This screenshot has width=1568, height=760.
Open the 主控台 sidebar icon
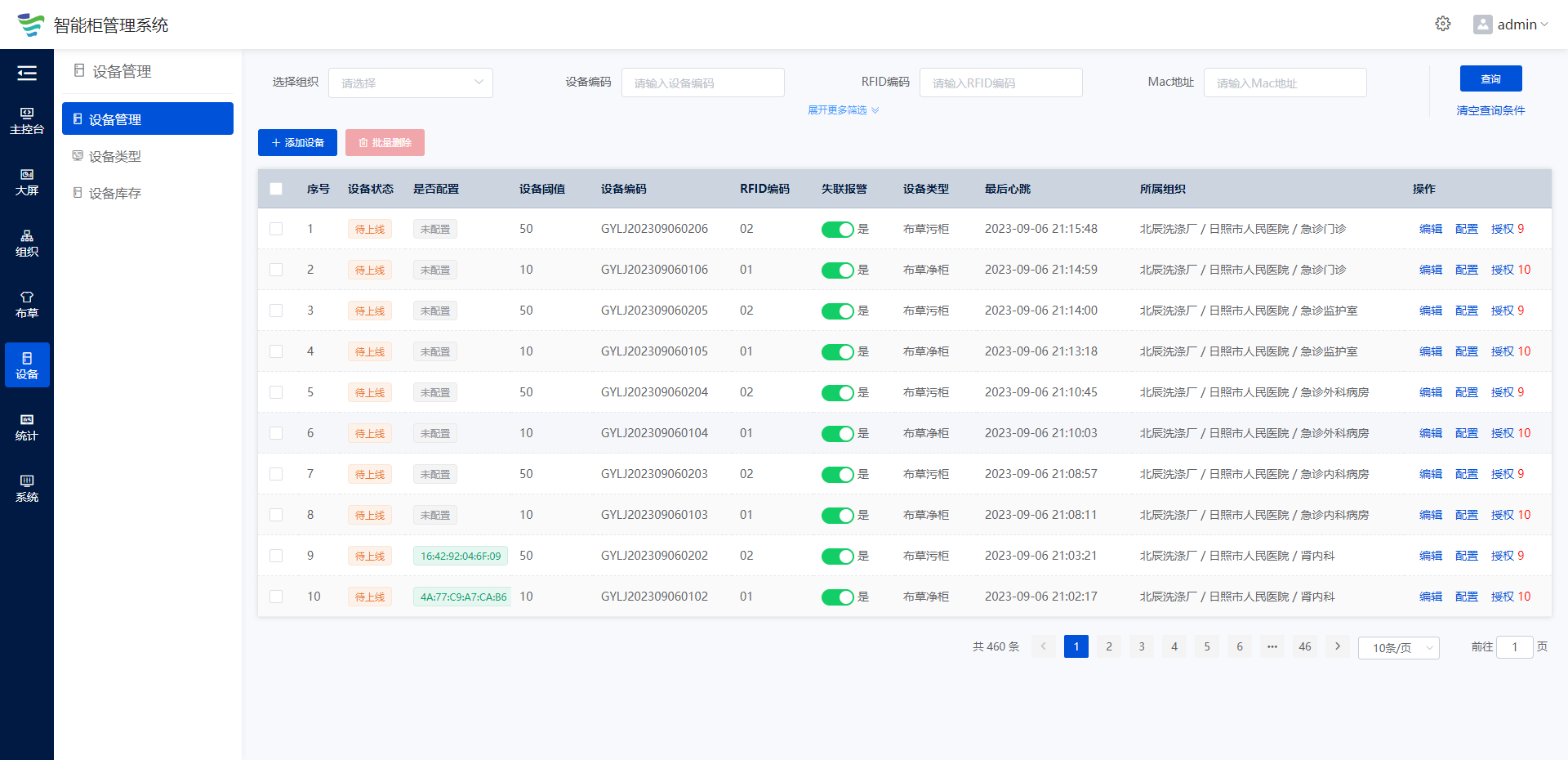[27, 120]
